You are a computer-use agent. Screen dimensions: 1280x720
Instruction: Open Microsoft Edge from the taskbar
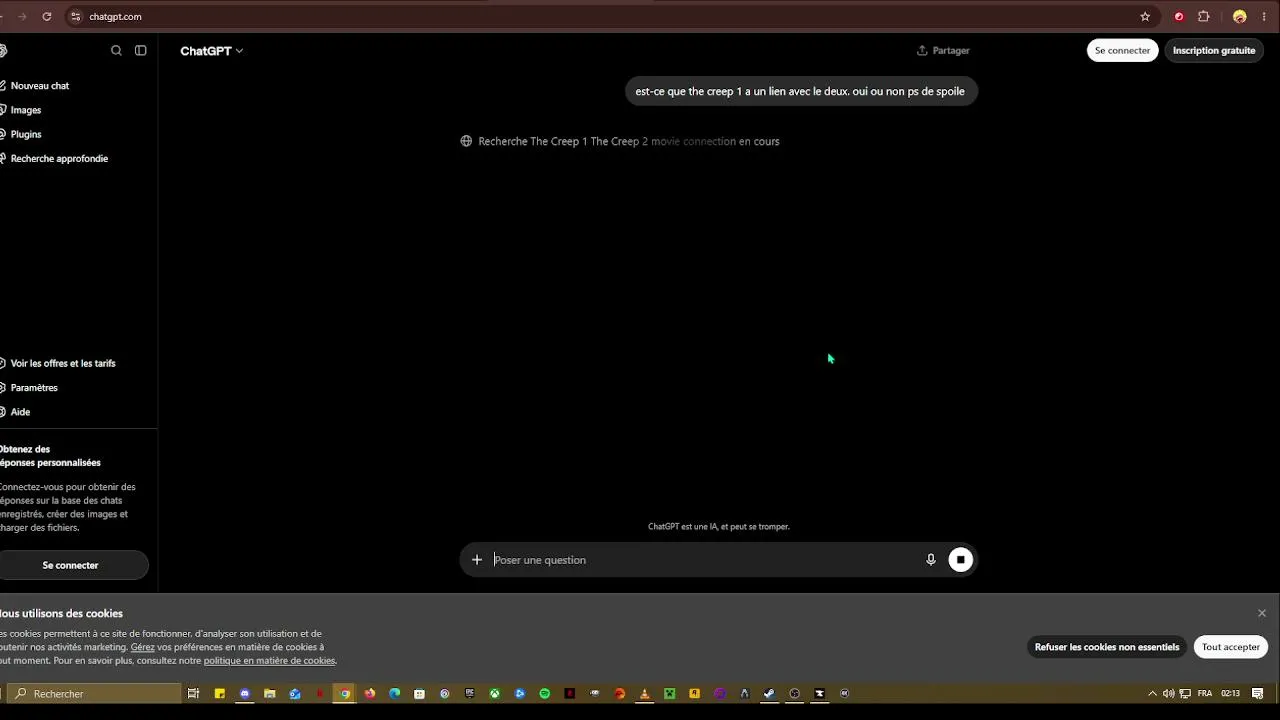point(394,693)
